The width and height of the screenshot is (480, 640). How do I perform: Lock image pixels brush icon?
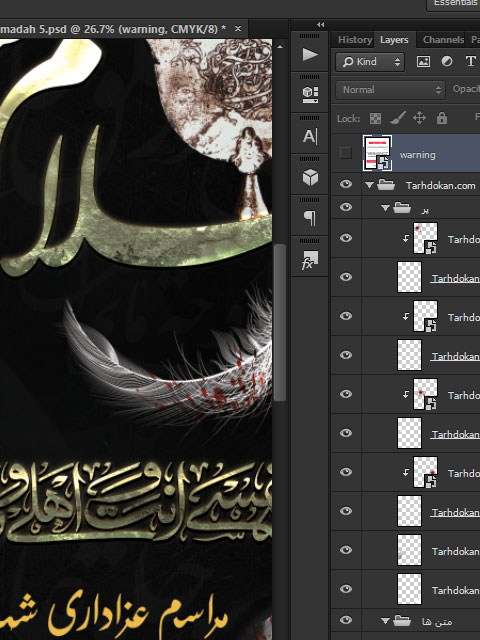click(x=398, y=118)
